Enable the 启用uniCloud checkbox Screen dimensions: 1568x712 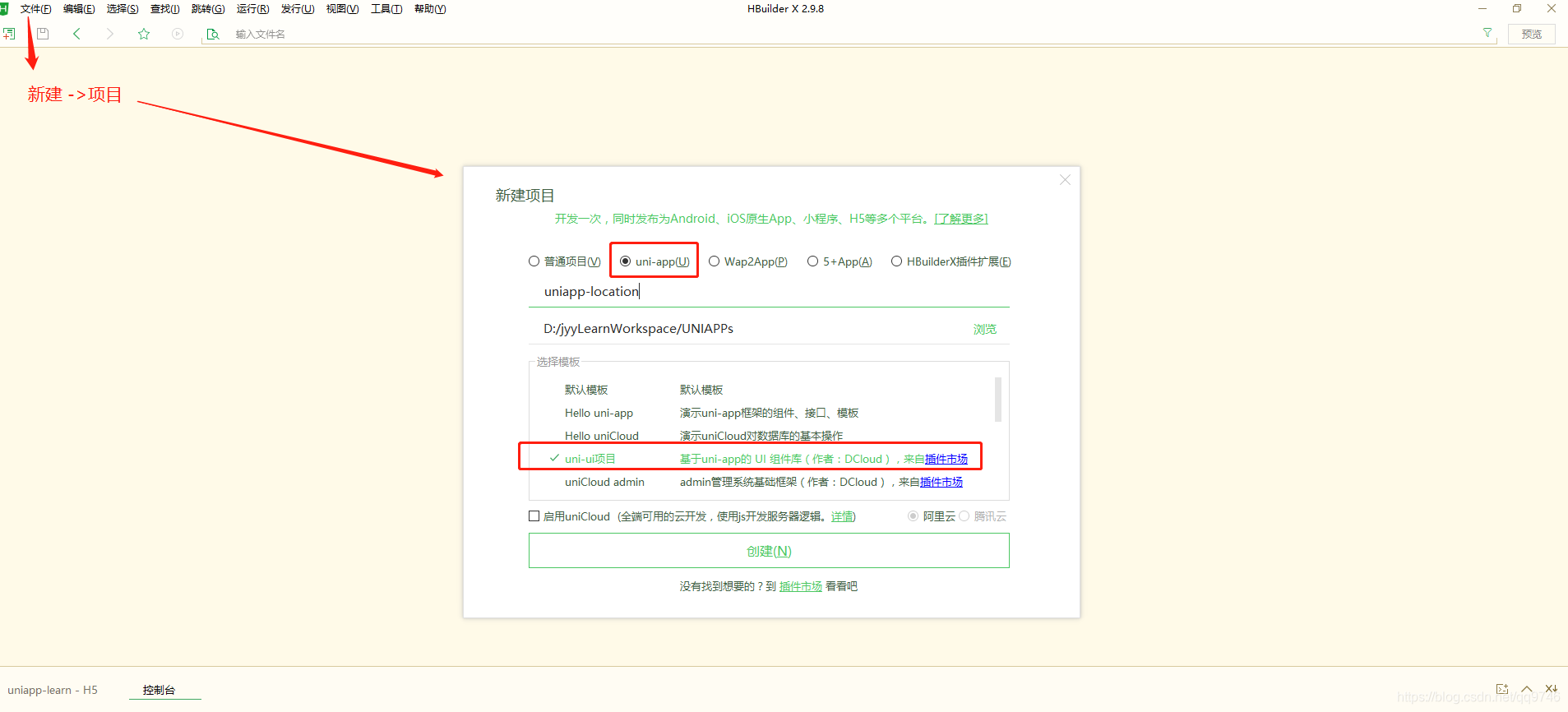tap(534, 516)
